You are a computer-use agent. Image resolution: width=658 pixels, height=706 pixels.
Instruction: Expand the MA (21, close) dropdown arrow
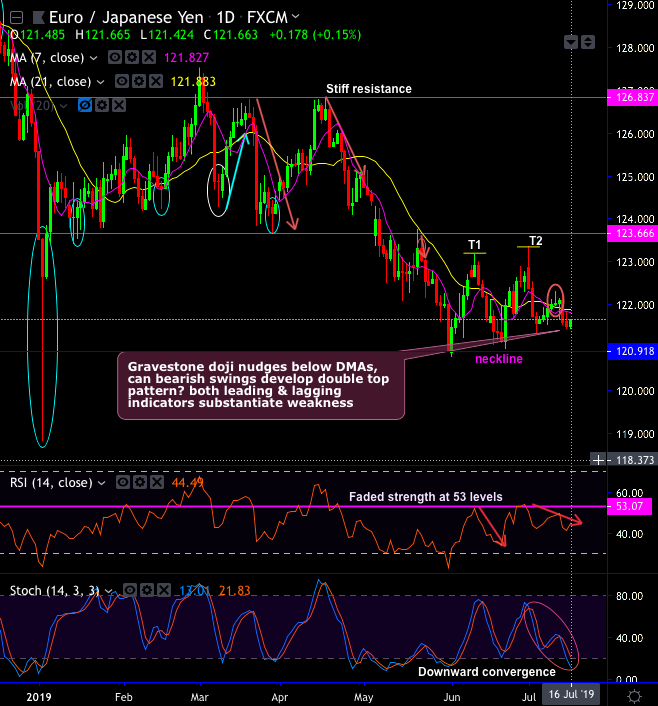tap(101, 82)
